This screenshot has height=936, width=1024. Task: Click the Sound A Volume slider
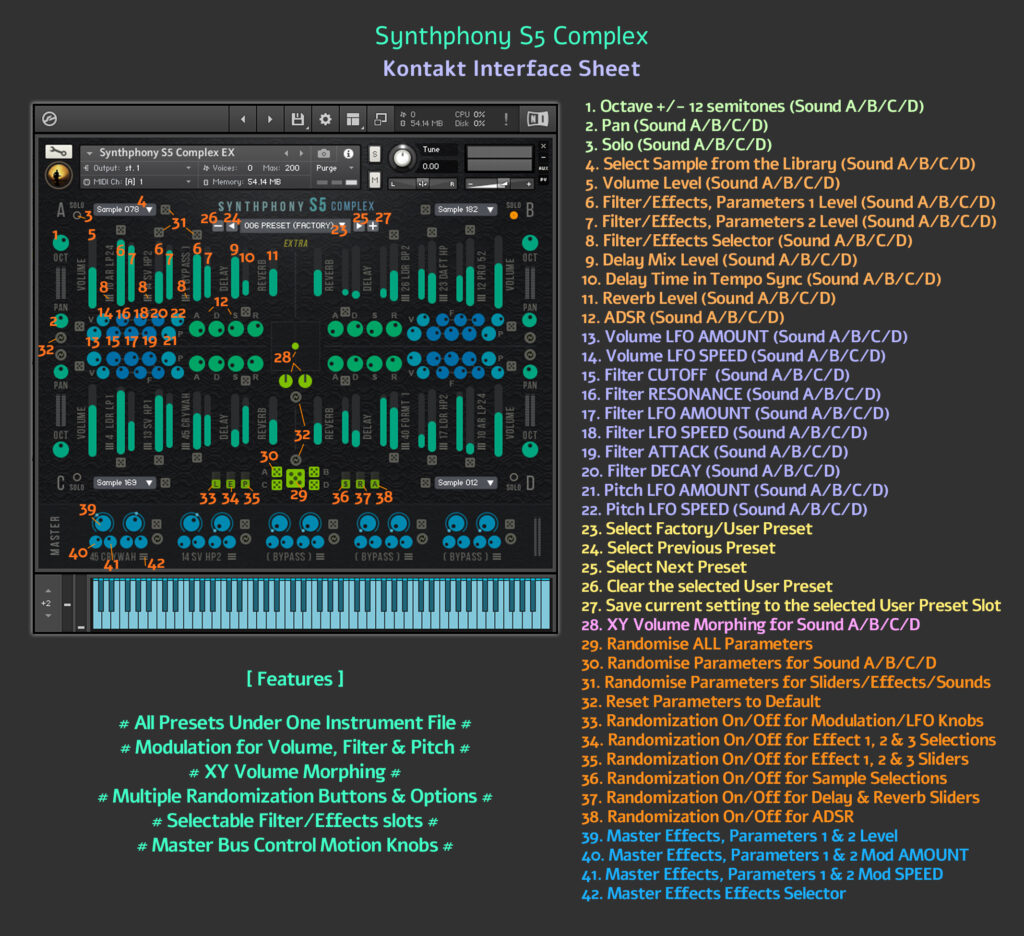coord(93,273)
